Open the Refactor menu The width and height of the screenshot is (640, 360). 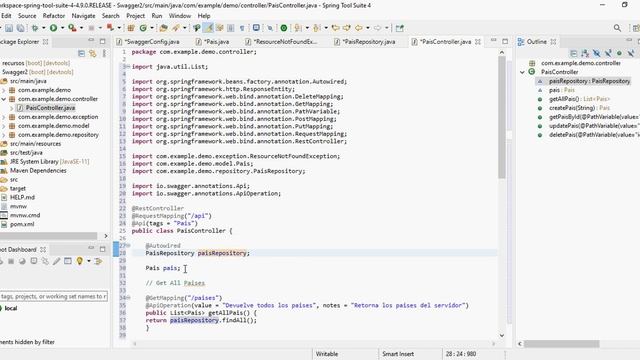pyautogui.click(x=54, y=16)
